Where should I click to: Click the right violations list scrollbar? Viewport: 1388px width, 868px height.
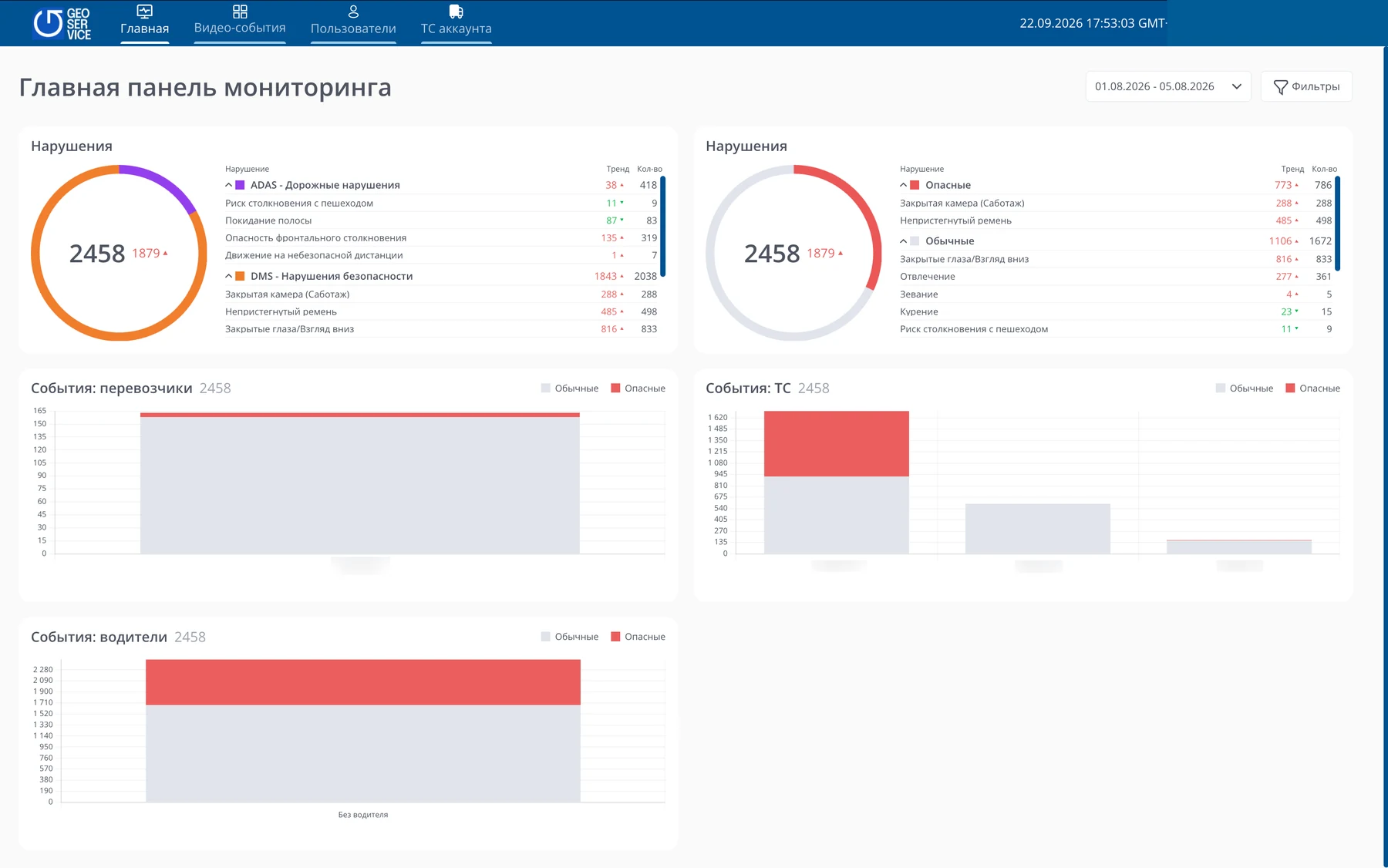point(1338,224)
